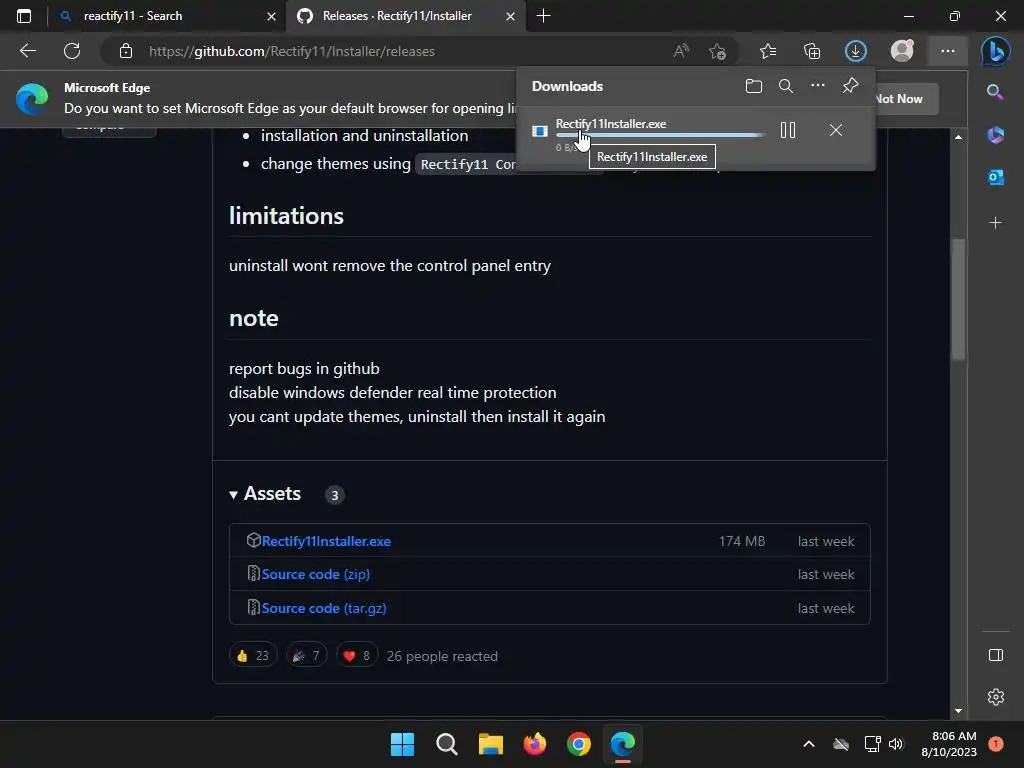
Task: Open File Explorer from taskbar
Action: pyautogui.click(x=490, y=744)
